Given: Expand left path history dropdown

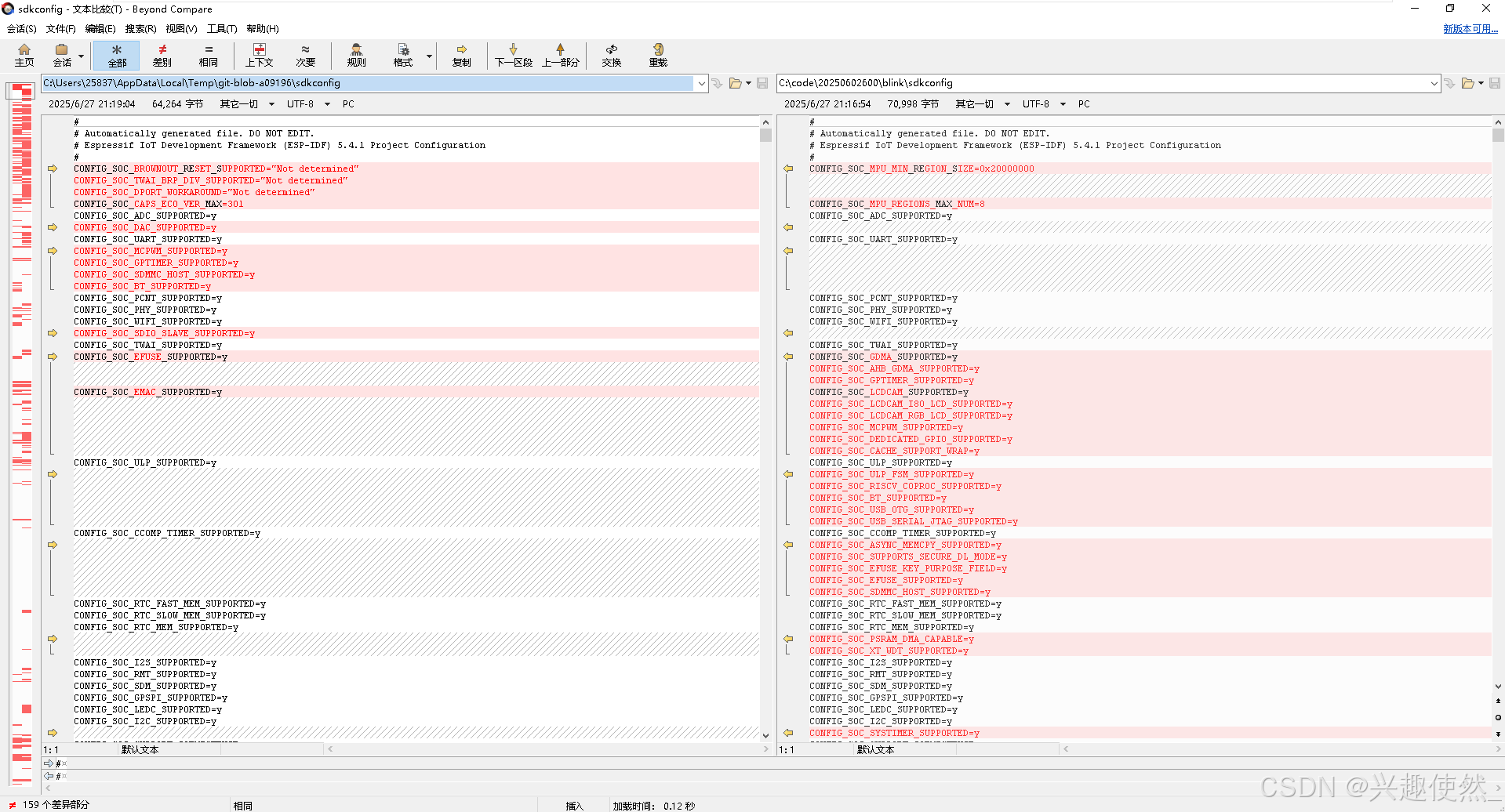Looking at the screenshot, I should tap(702, 83).
